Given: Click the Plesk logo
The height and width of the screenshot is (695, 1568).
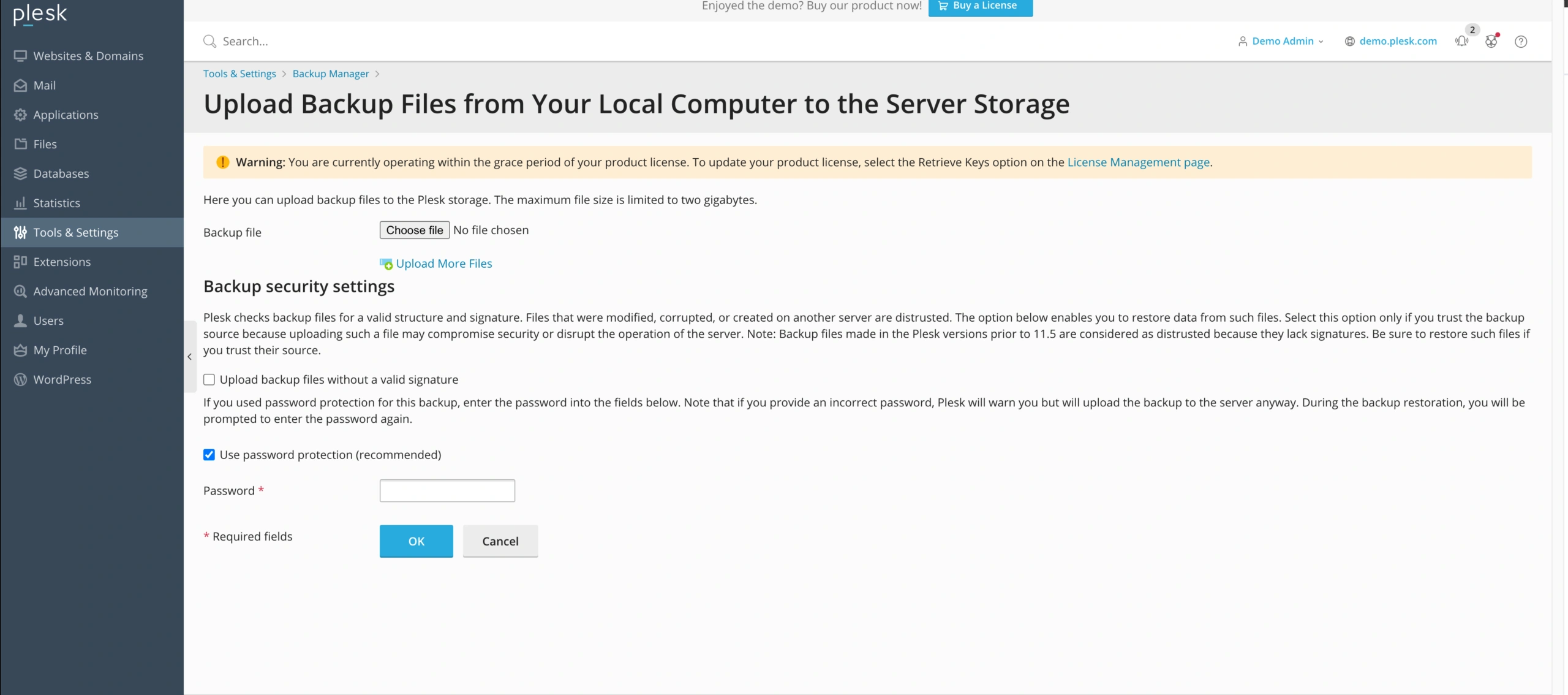Looking at the screenshot, I should (x=40, y=14).
